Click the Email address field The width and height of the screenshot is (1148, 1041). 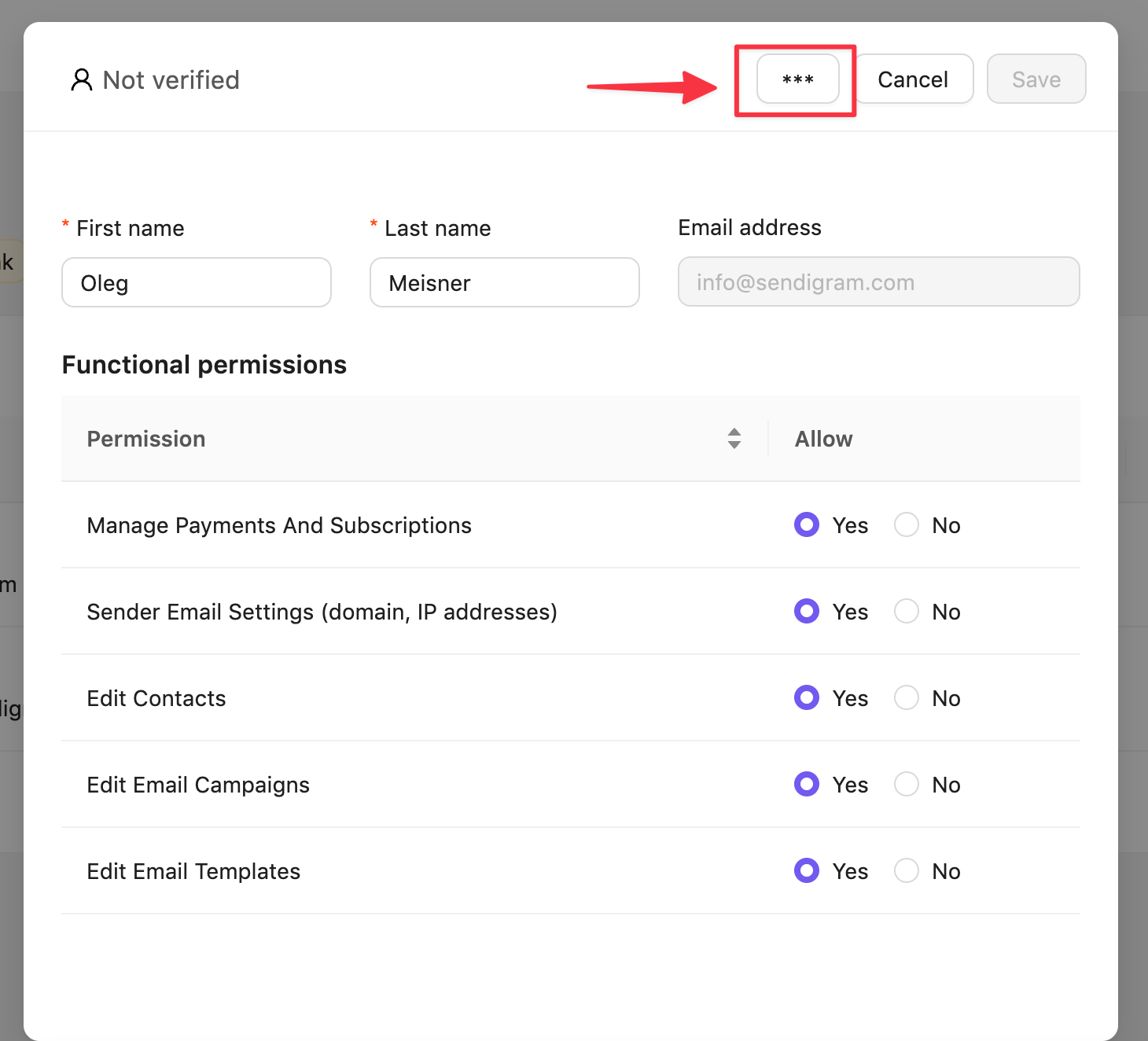[x=878, y=282]
